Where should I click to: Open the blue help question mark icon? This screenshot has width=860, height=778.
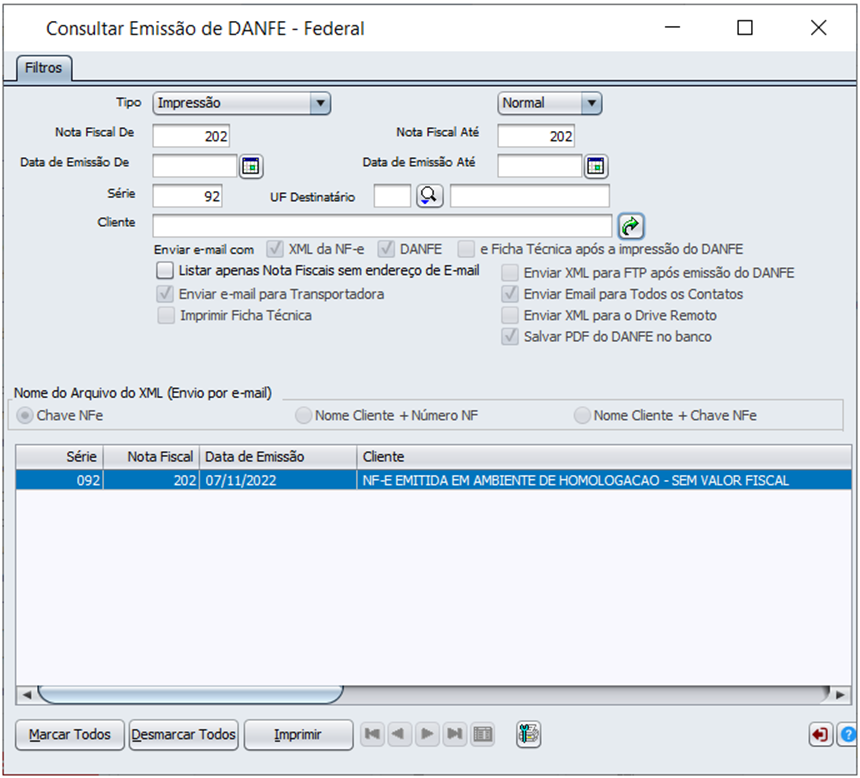coord(848,735)
